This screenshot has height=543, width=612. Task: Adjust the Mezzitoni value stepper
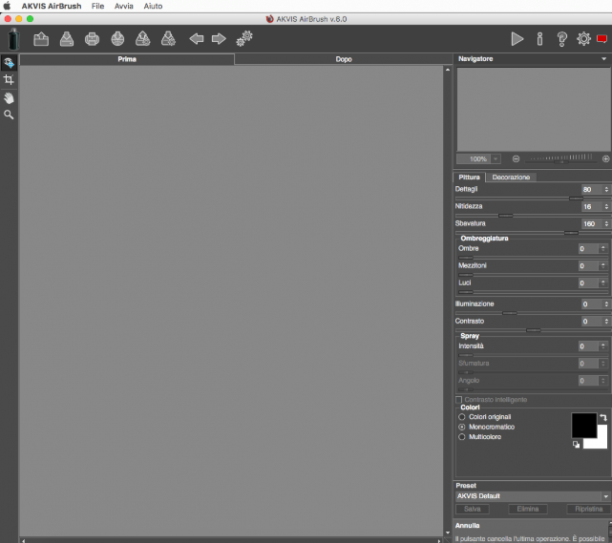point(603,266)
